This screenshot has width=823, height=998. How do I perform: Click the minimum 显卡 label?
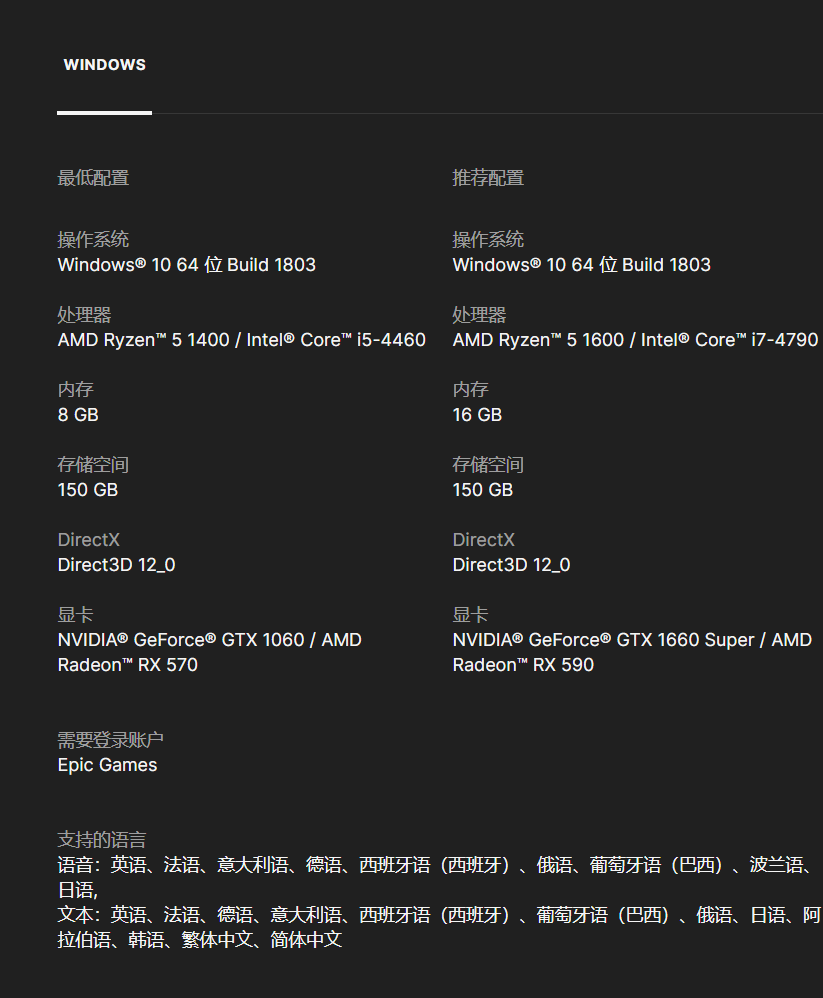click(x=76, y=615)
